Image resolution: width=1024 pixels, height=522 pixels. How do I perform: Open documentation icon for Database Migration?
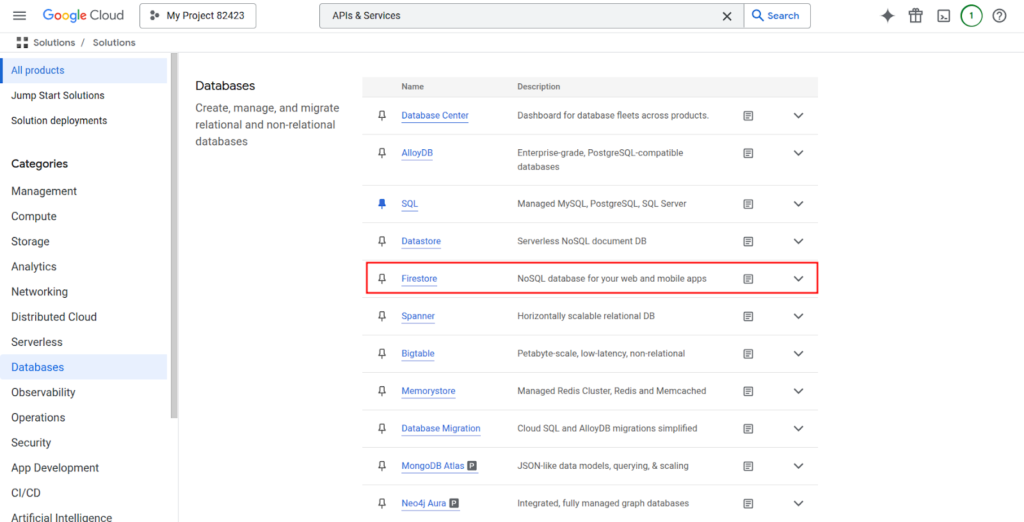click(x=748, y=429)
